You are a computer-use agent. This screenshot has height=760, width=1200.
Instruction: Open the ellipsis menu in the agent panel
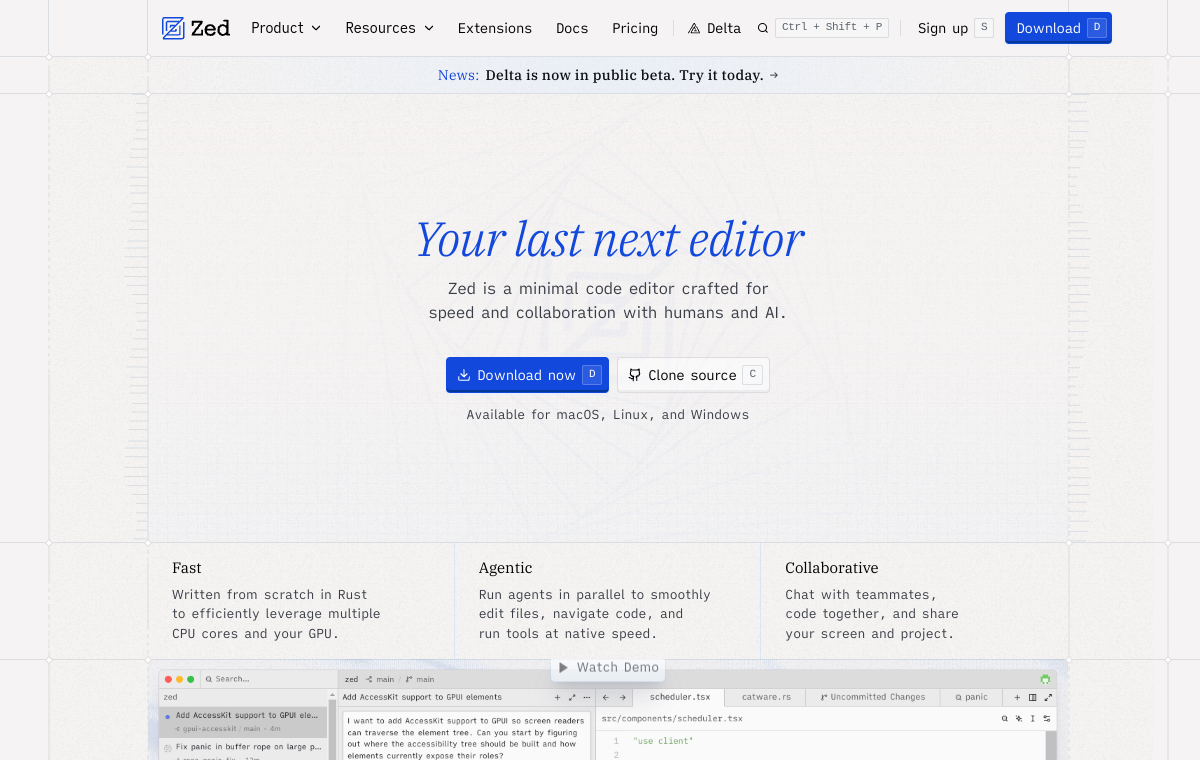point(587,697)
